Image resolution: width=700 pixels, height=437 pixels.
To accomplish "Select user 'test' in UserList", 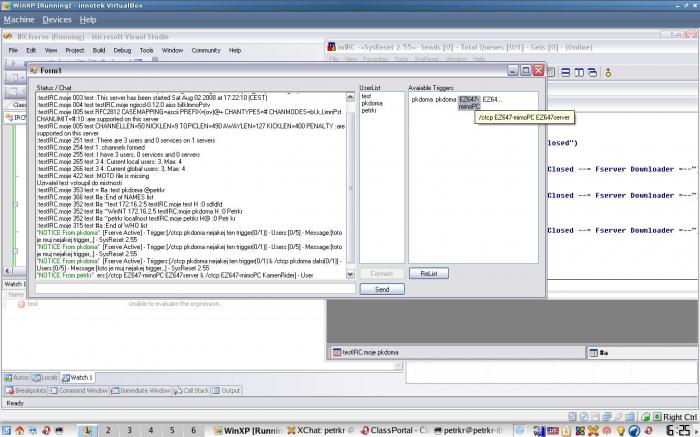I will (367, 96).
